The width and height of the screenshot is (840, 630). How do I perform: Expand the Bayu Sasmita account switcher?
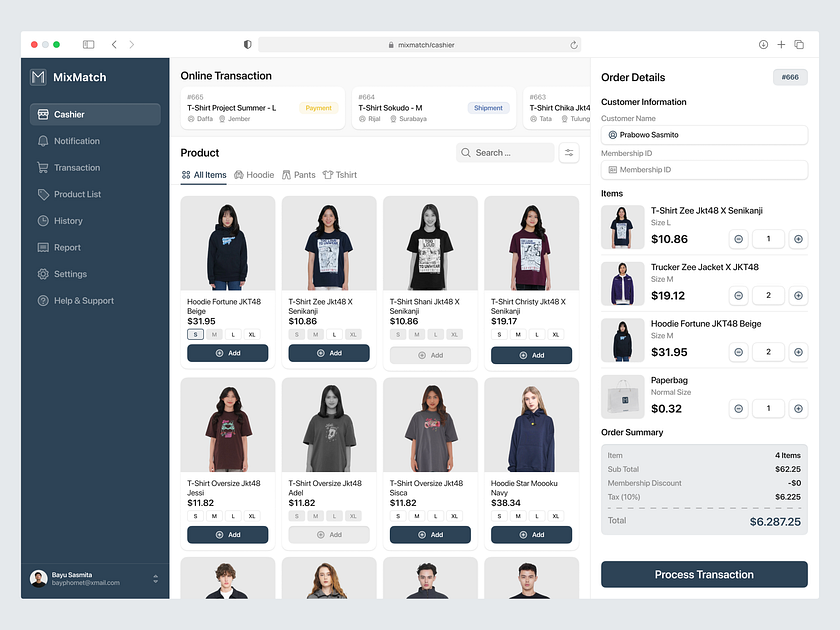pyautogui.click(x=155, y=579)
